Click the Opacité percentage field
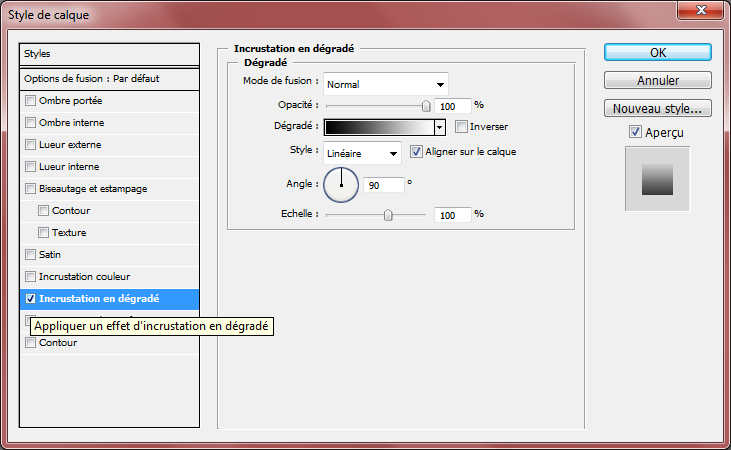 (x=453, y=105)
